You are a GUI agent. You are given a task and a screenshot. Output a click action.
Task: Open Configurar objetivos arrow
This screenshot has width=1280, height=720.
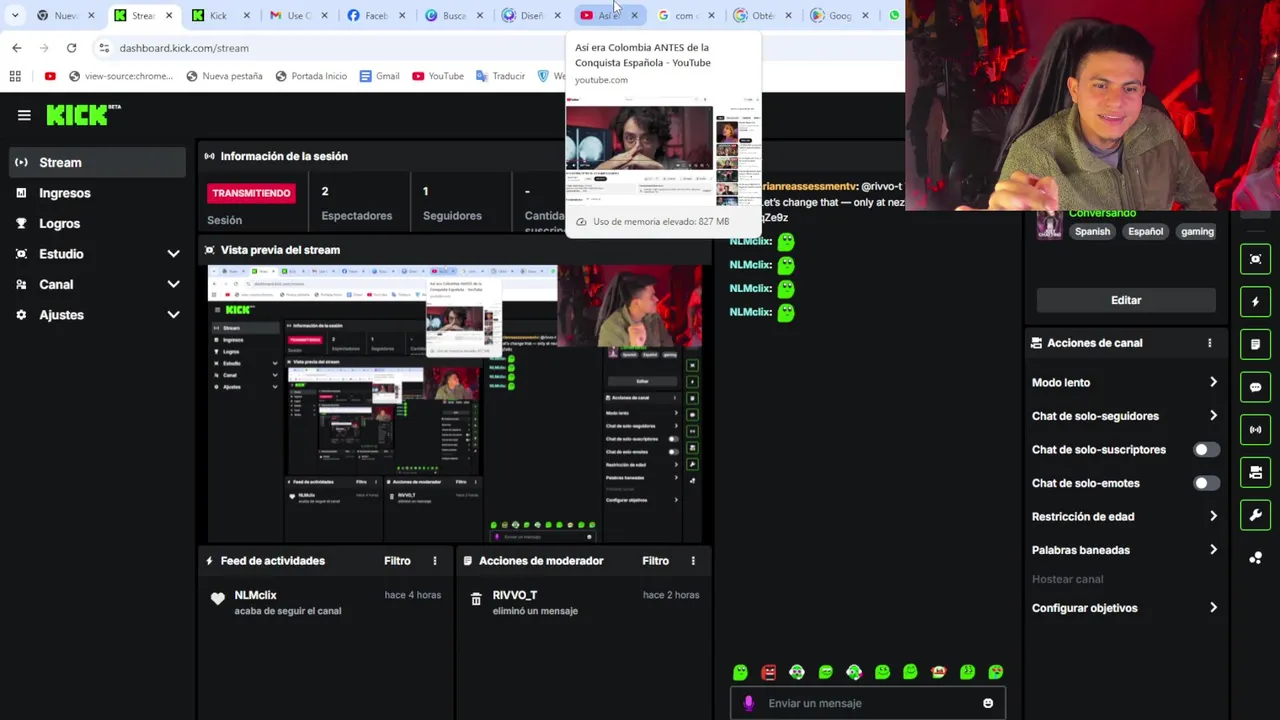[x=1213, y=608]
